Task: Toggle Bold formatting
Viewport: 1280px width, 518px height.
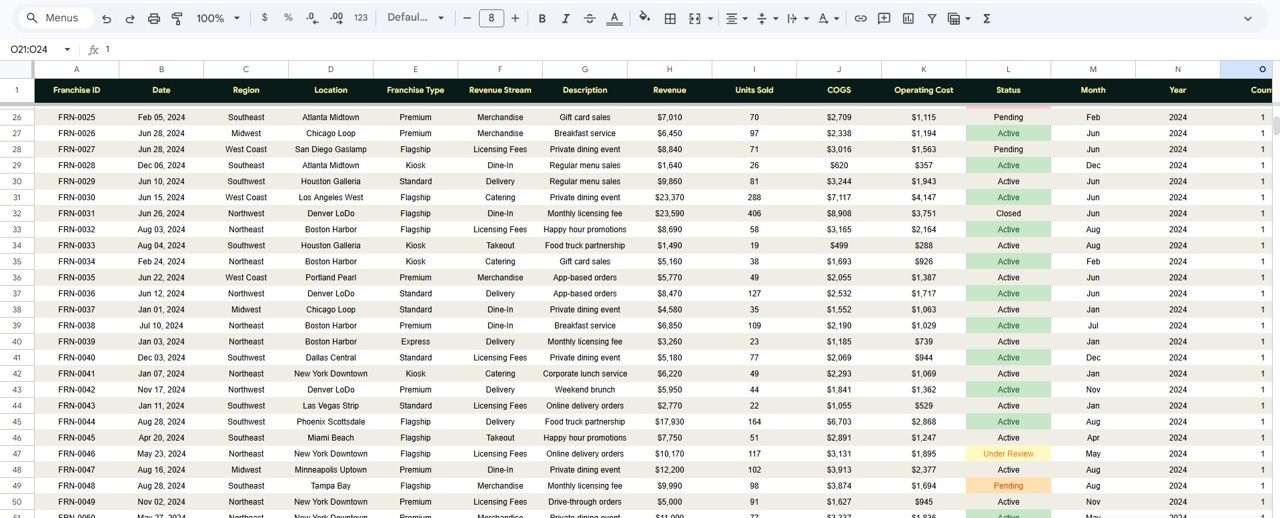Action: (542, 18)
